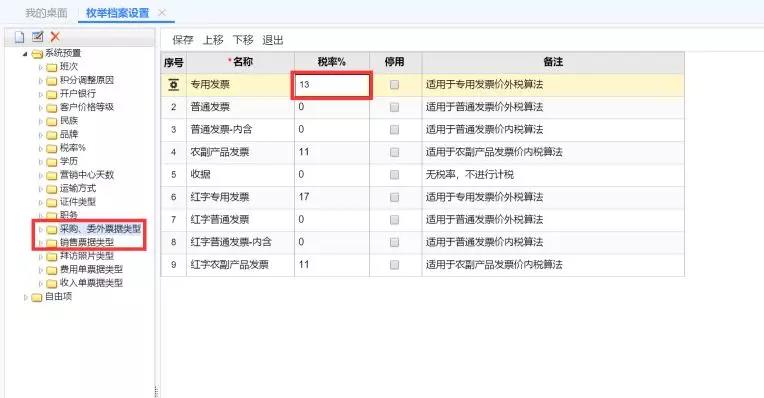Toggle the 停用 checkbox for 收据

[394, 175]
